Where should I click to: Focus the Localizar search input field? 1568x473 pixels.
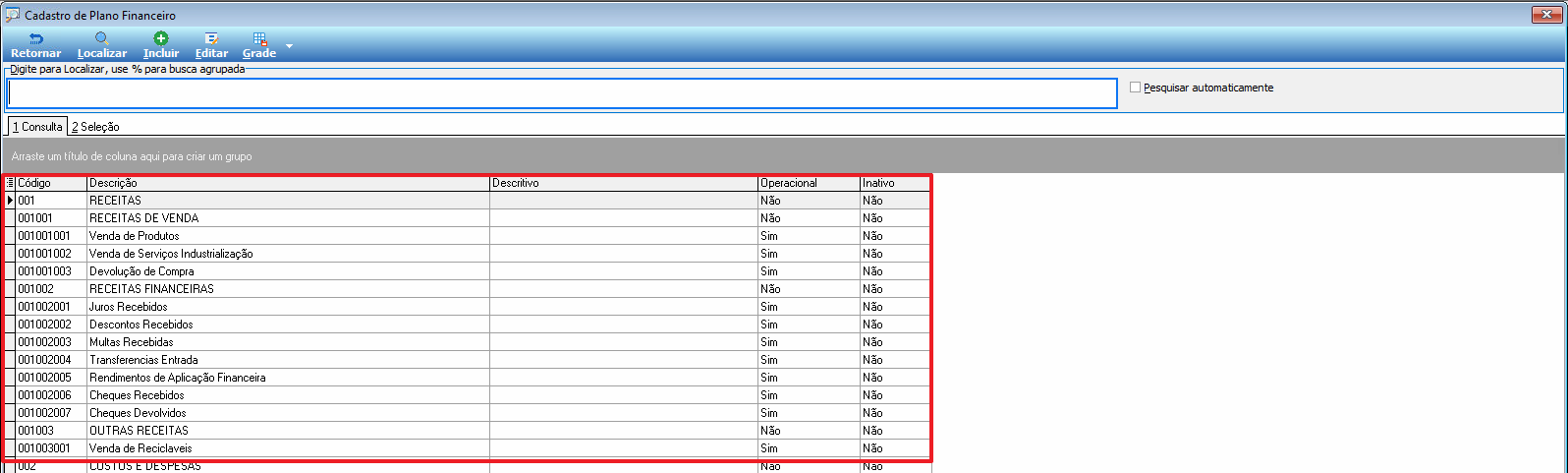[x=562, y=93]
